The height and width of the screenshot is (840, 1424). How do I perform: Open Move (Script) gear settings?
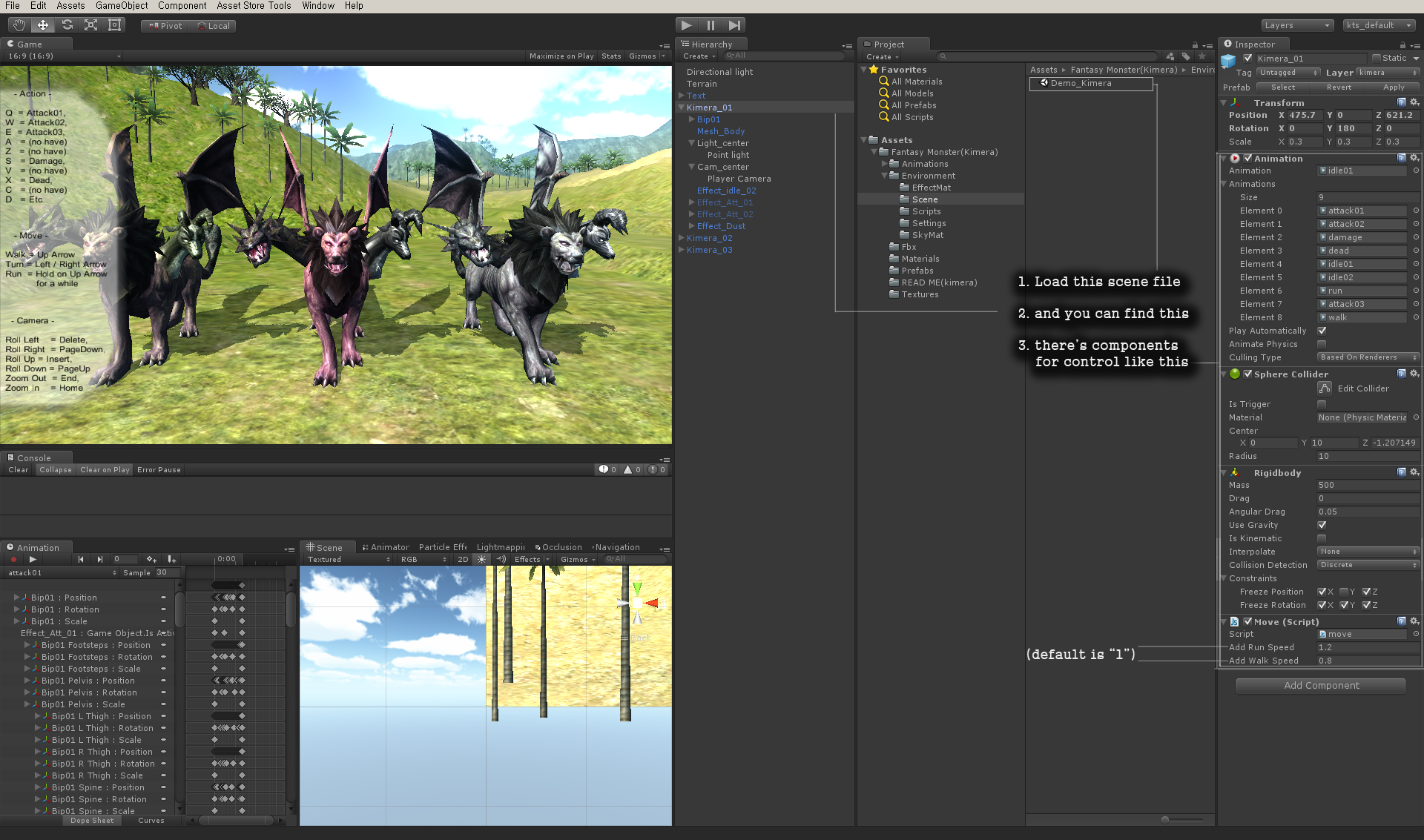point(1414,621)
